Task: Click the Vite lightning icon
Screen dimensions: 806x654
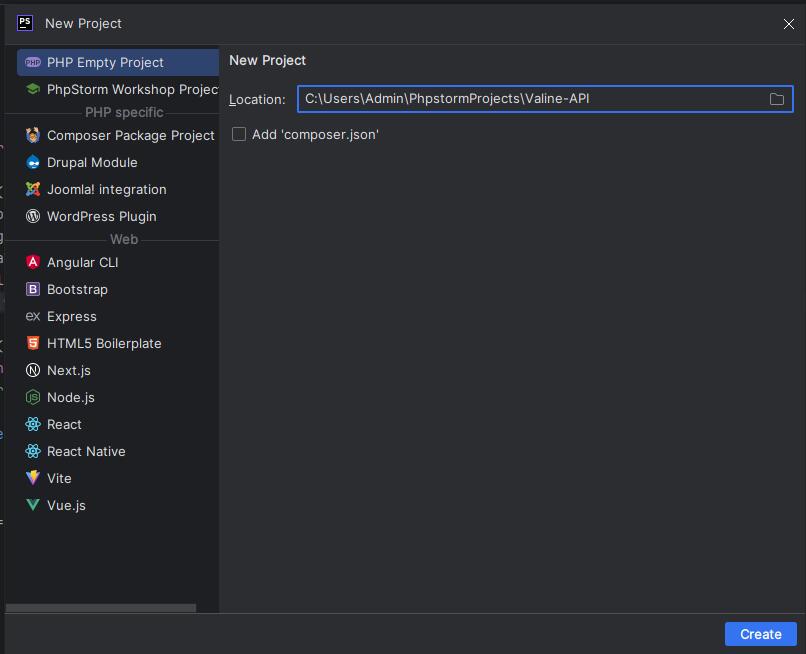Action: point(33,478)
